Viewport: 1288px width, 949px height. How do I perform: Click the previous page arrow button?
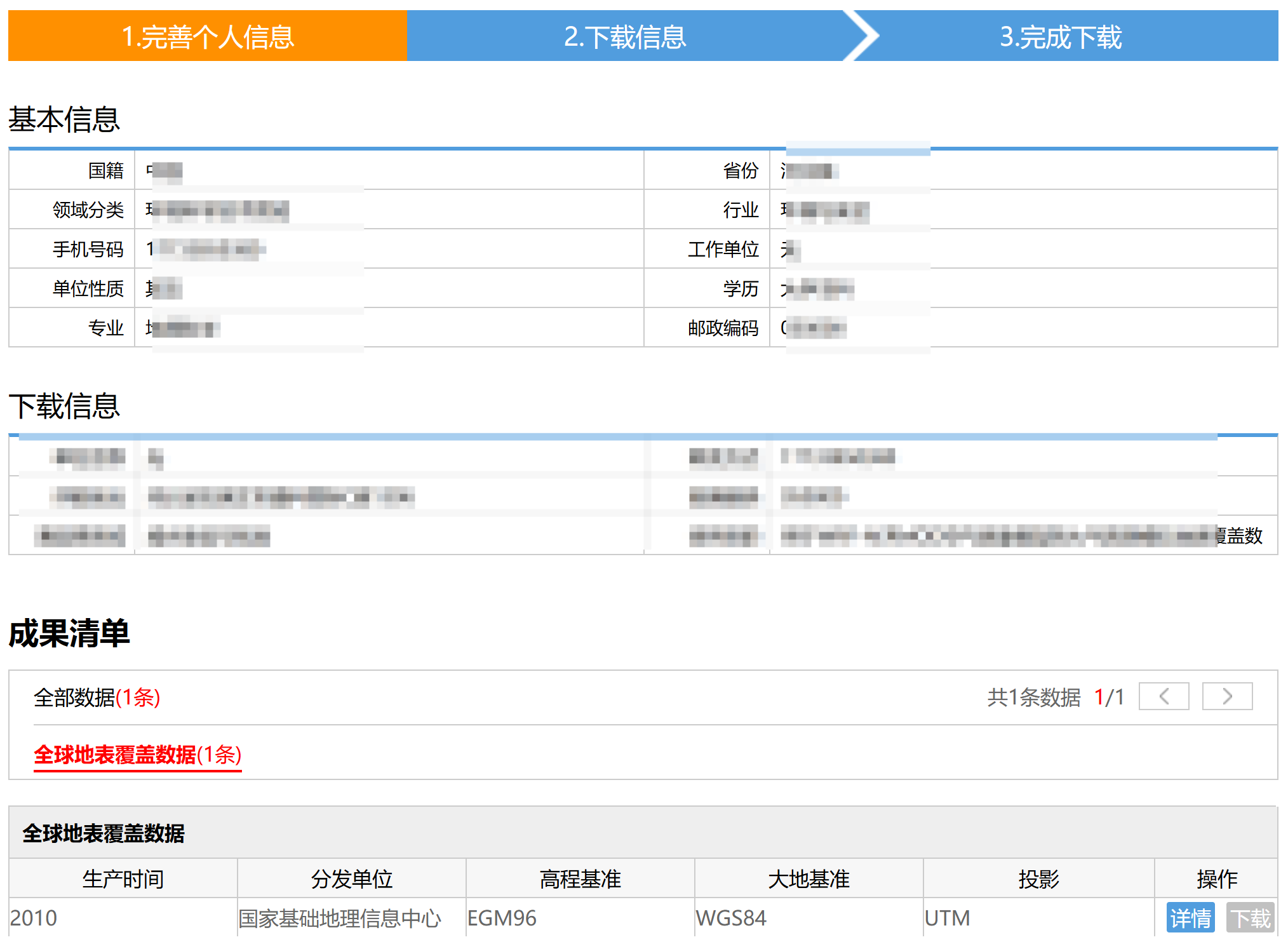[1164, 697]
